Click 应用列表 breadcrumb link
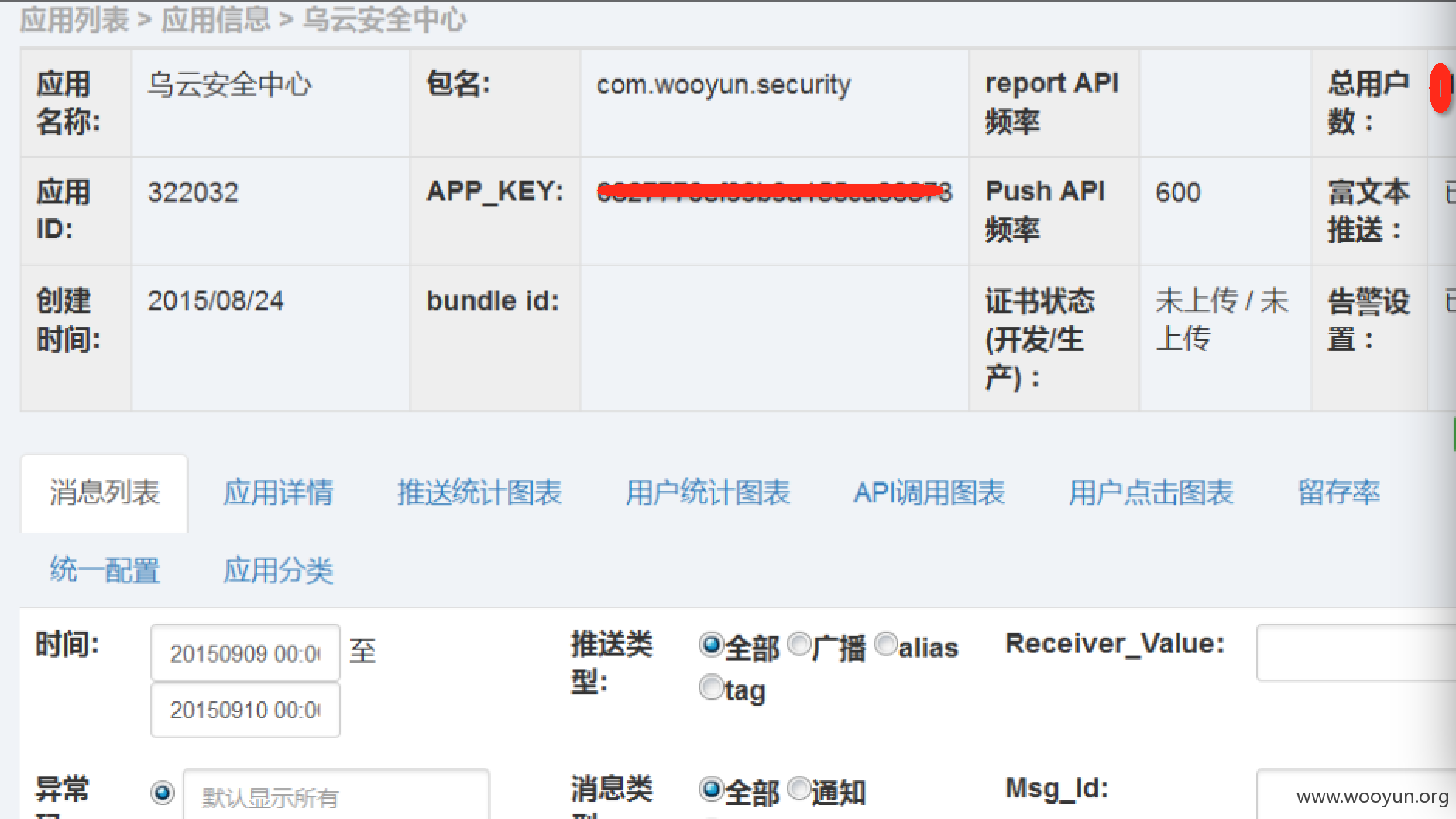The width and height of the screenshot is (1456, 819). coord(74,19)
